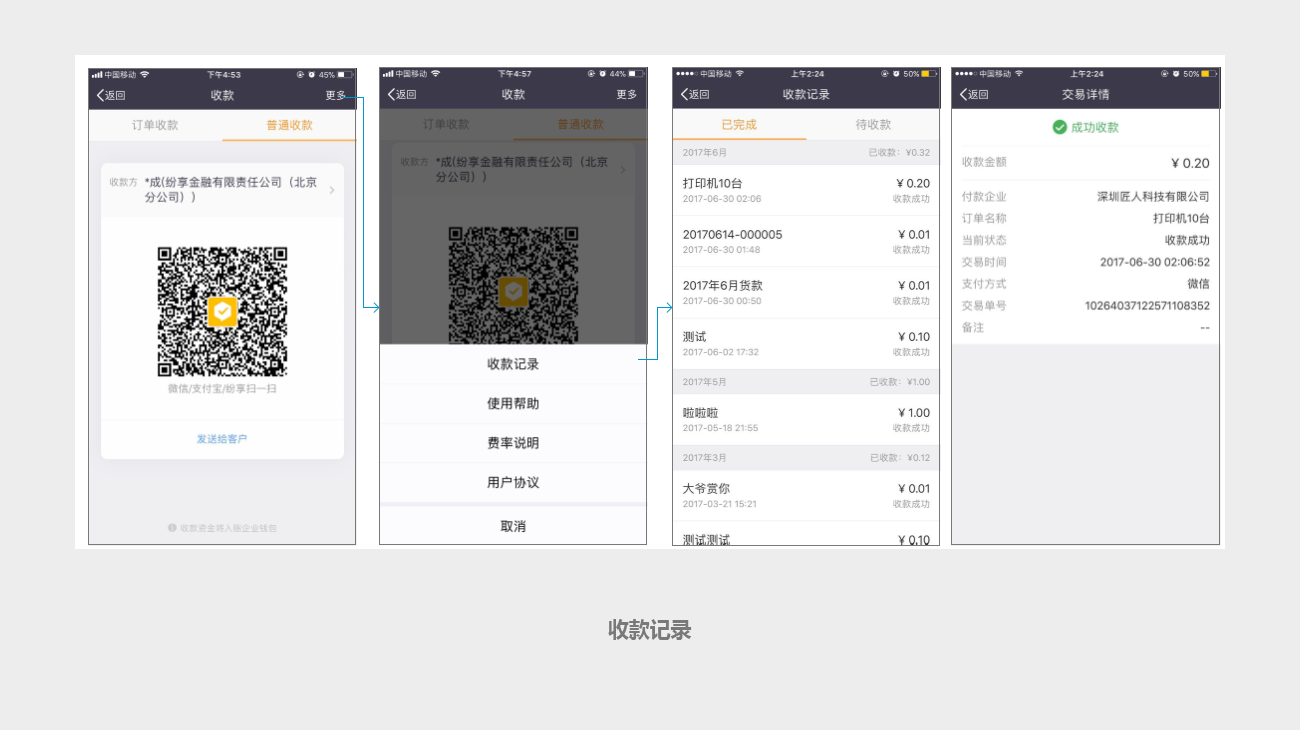
Task: Open the 打印机10台 record
Action: (806, 190)
